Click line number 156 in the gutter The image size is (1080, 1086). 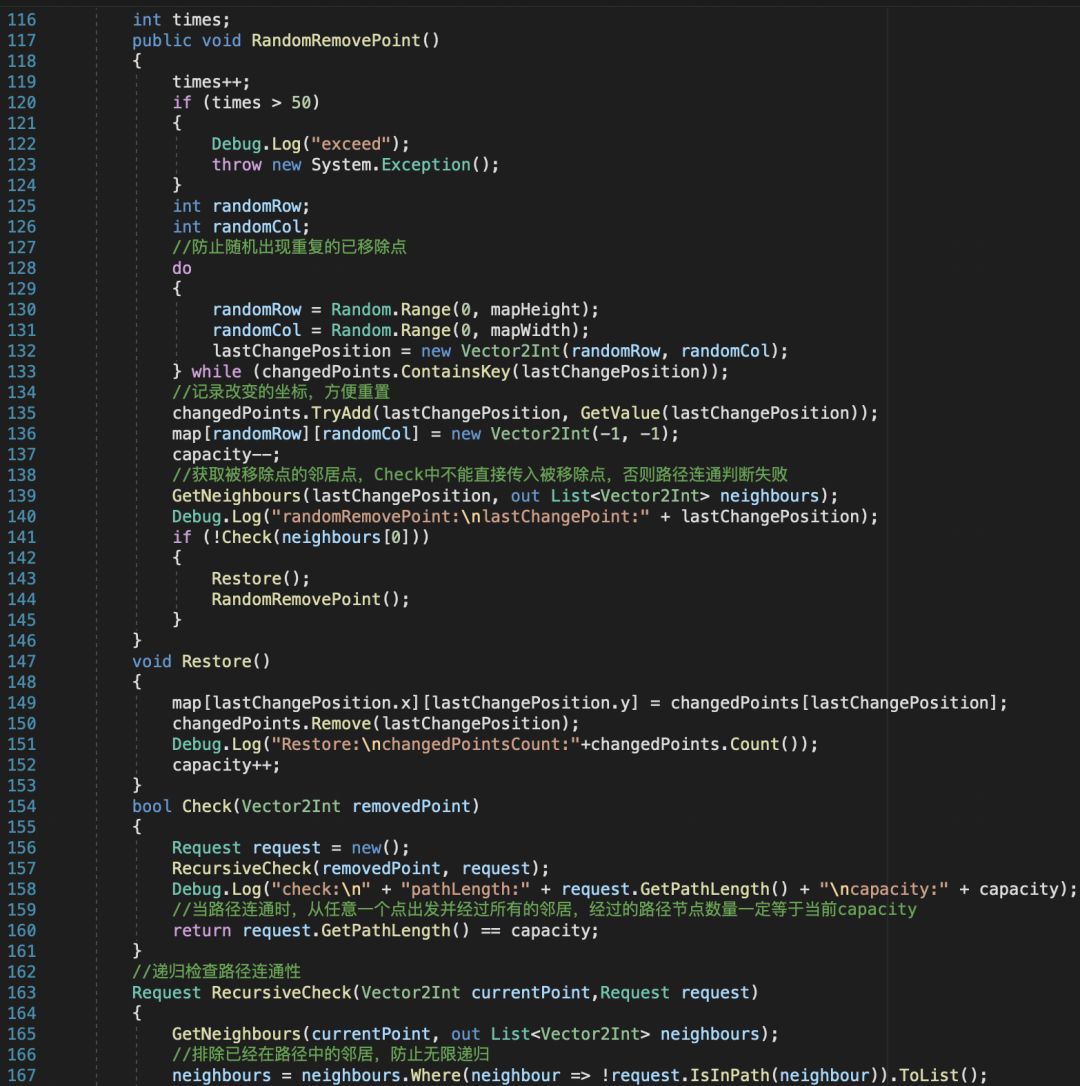coord(21,848)
